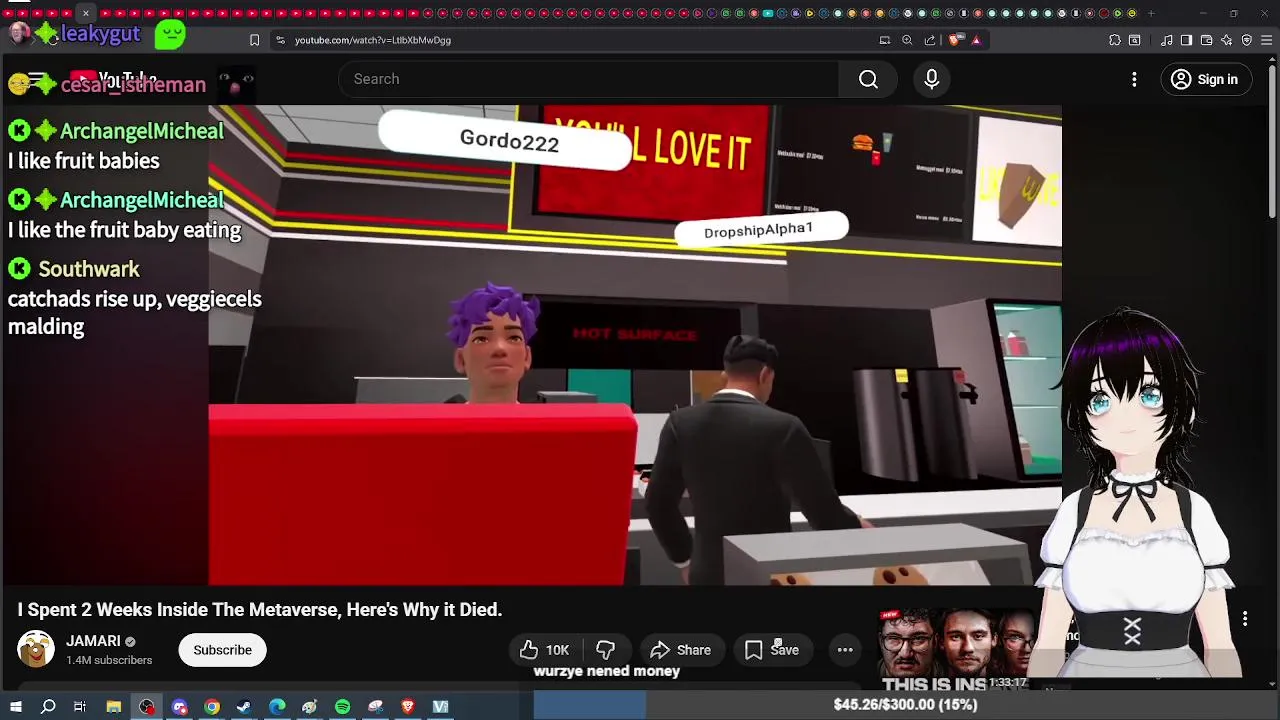Screen dimensions: 1280x720
Task: Click the Southwark chat username
Action: [x=89, y=269]
